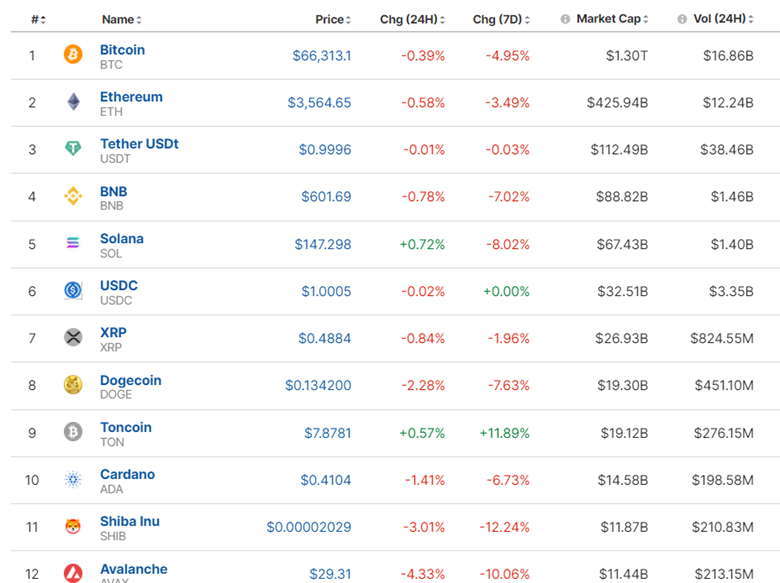Select Cardano volume $198.58M
The width and height of the screenshot is (780, 583).
click(x=723, y=480)
